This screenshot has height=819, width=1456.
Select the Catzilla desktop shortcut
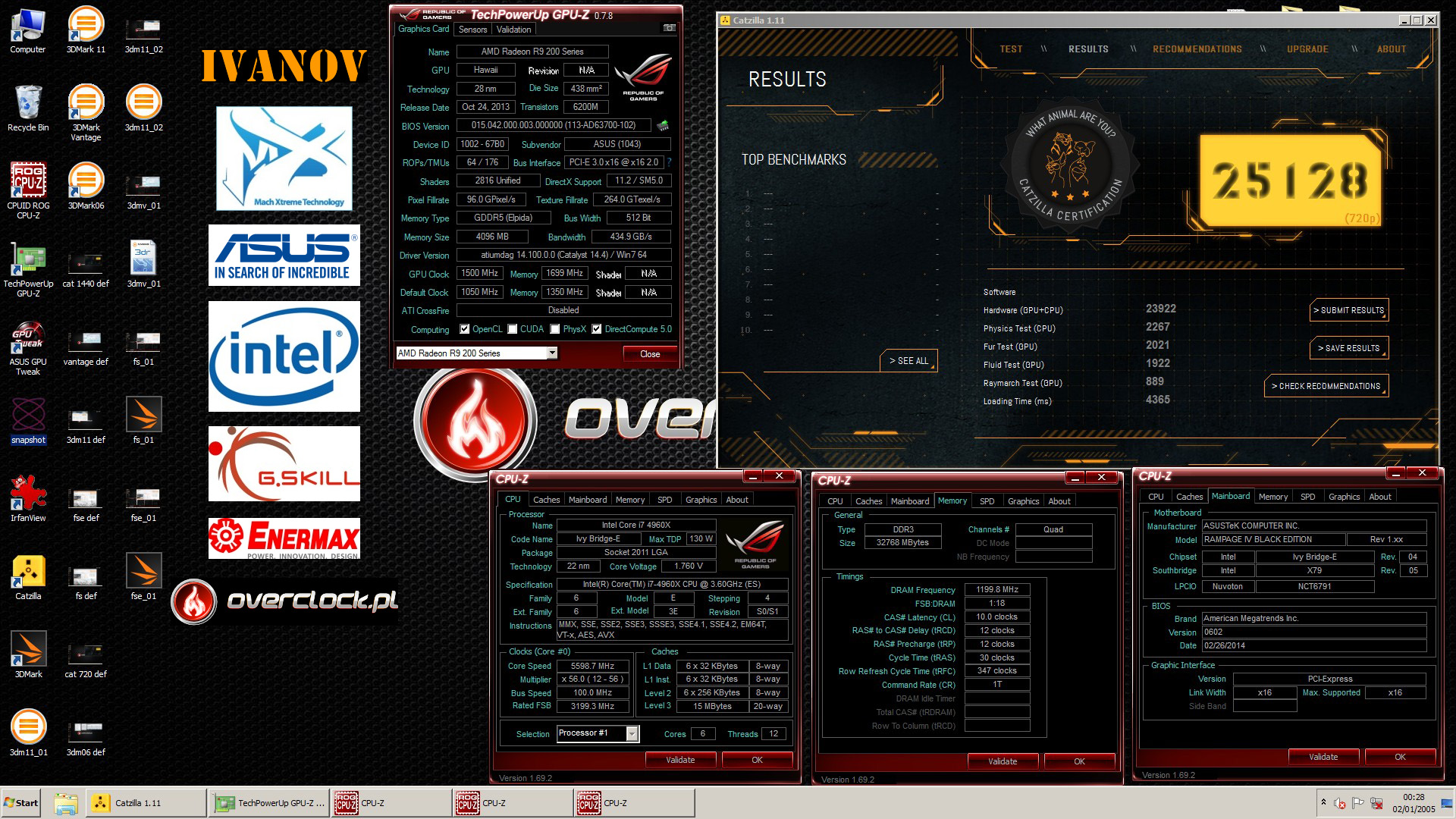click(x=28, y=577)
